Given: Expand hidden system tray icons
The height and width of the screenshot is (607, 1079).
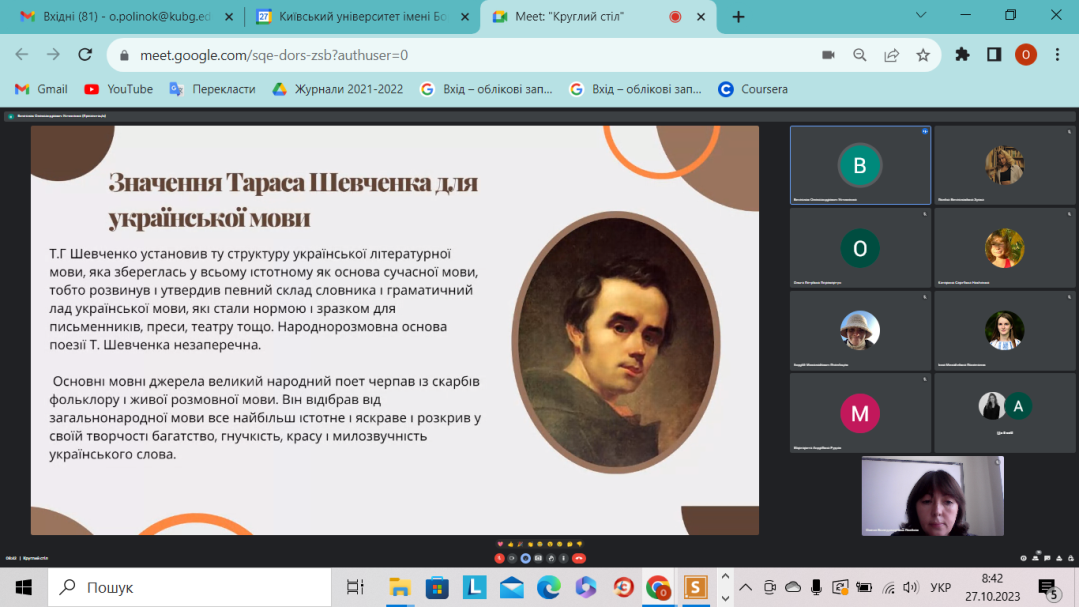Looking at the screenshot, I should click(x=746, y=587).
